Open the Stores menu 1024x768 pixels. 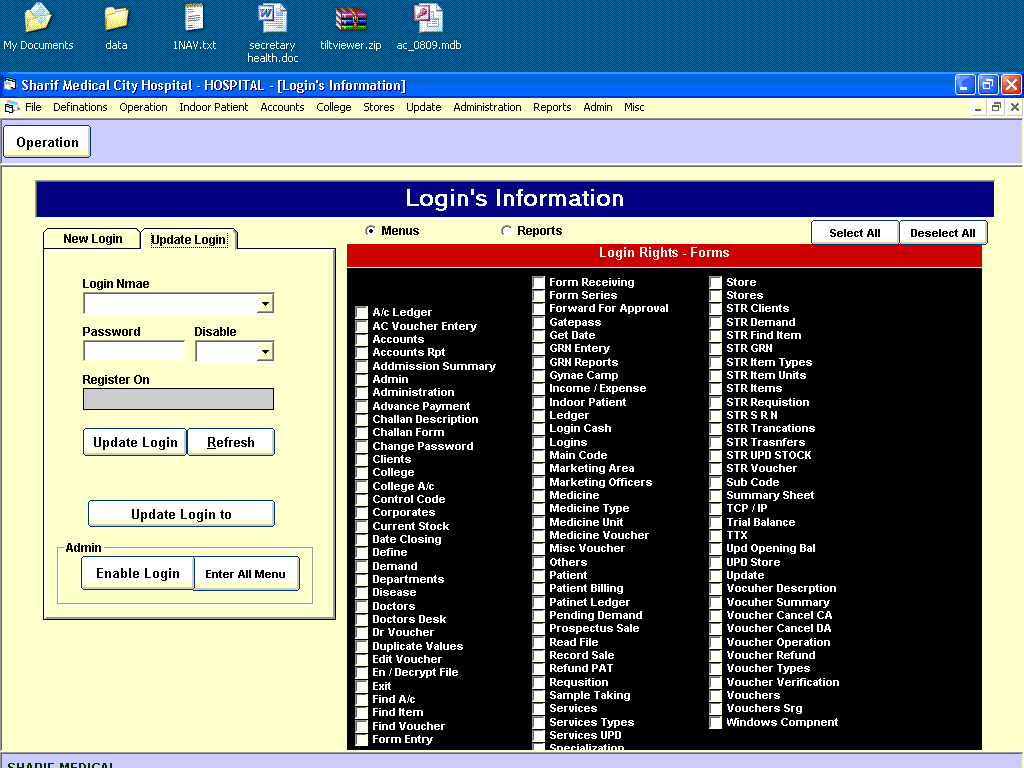click(379, 107)
